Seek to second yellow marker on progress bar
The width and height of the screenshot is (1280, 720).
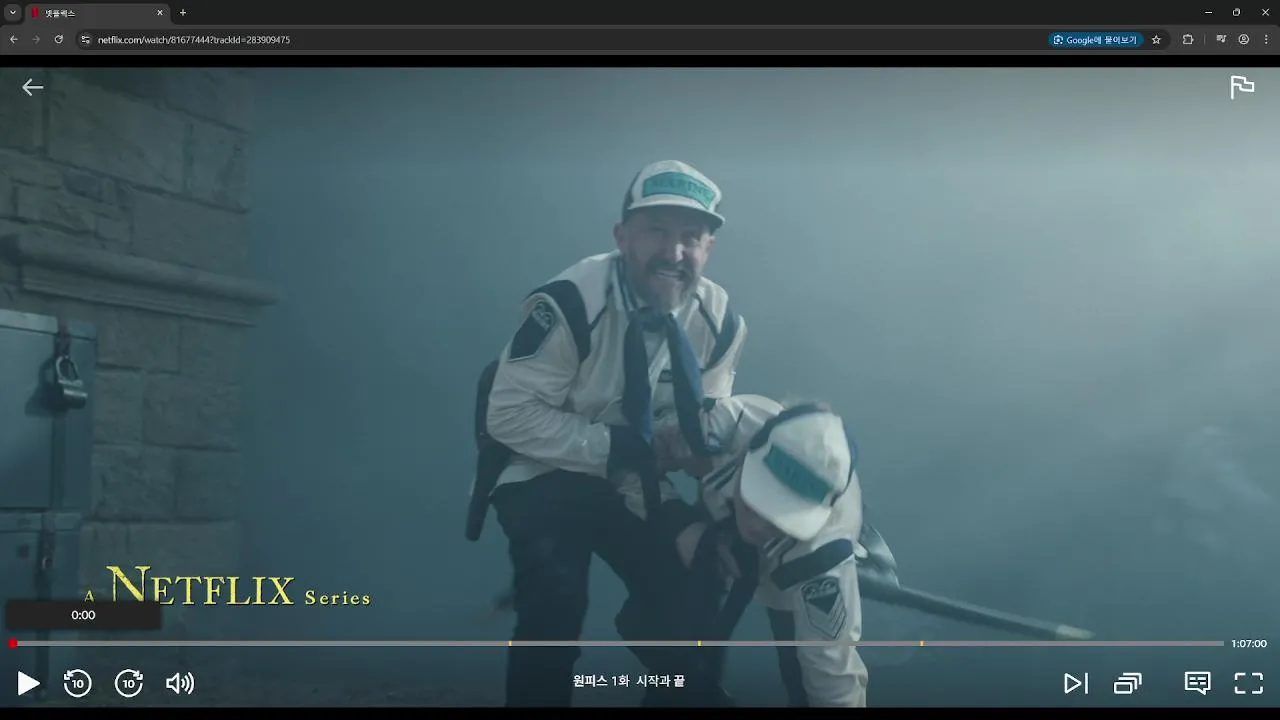tap(699, 643)
